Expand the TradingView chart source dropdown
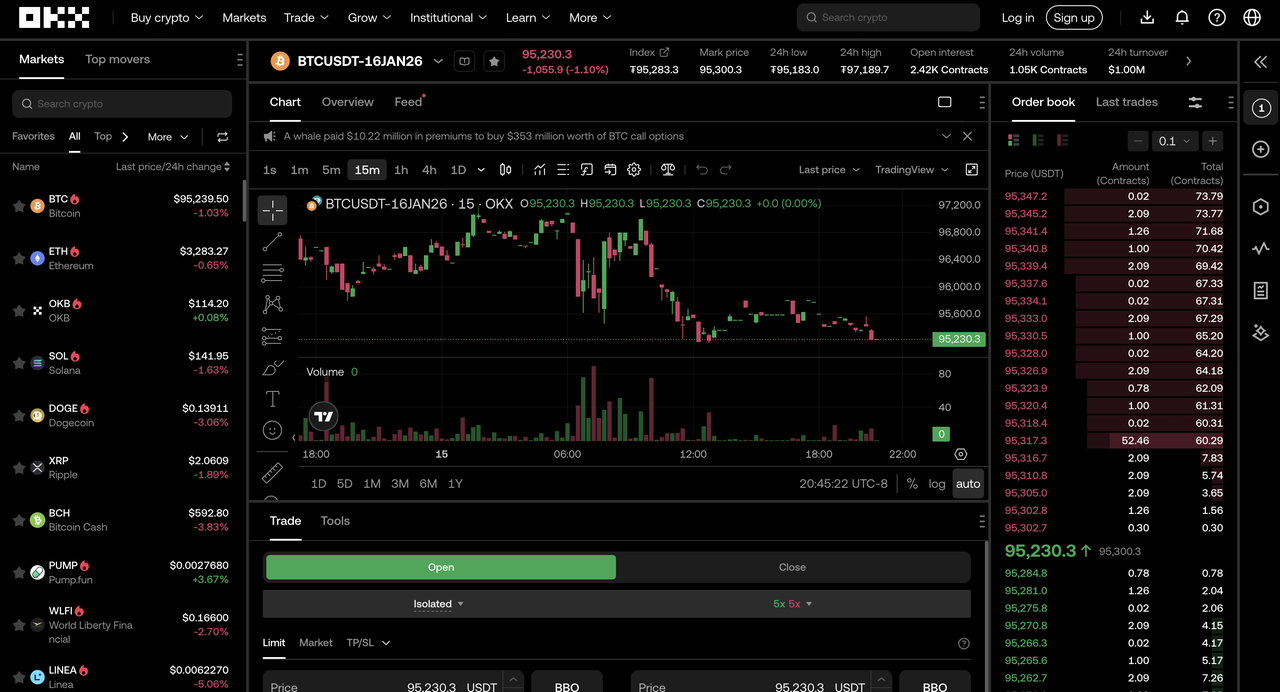The image size is (1280, 692). click(x=911, y=170)
